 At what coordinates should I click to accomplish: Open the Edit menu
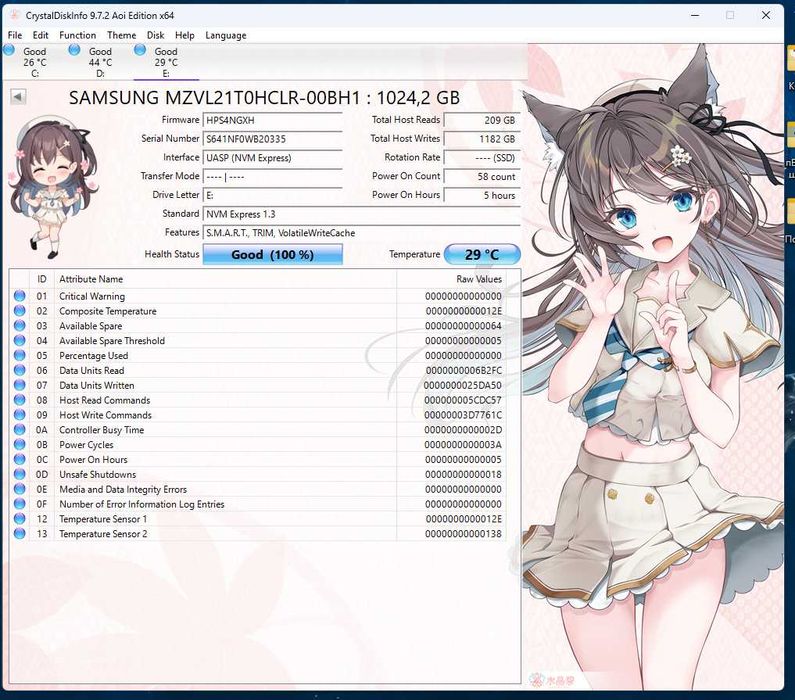click(x=40, y=35)
